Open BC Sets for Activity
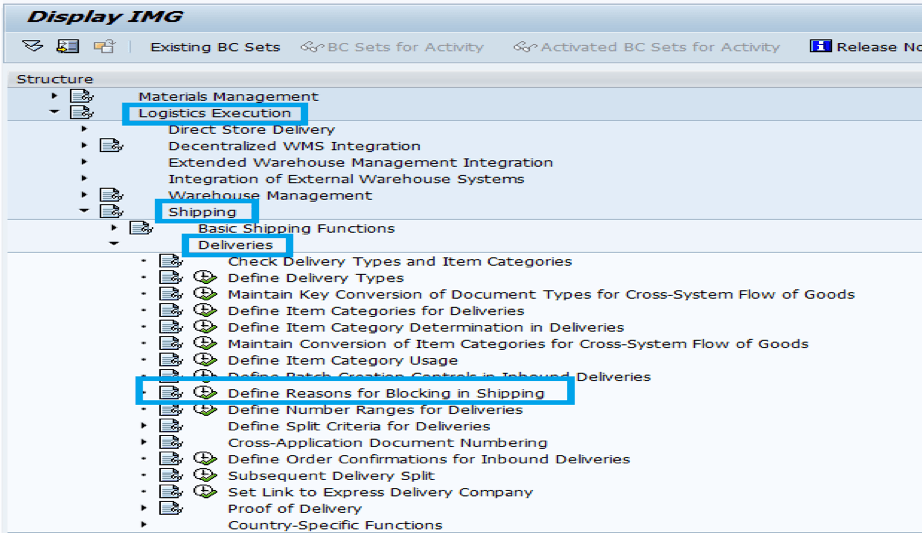 (x=392, y=47)
